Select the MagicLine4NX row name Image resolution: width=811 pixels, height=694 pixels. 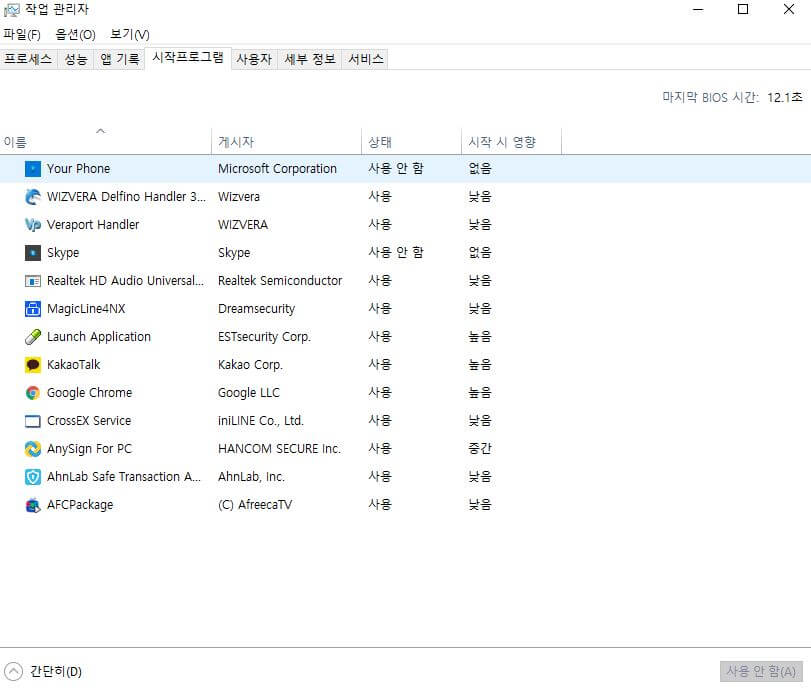[86, 309]
